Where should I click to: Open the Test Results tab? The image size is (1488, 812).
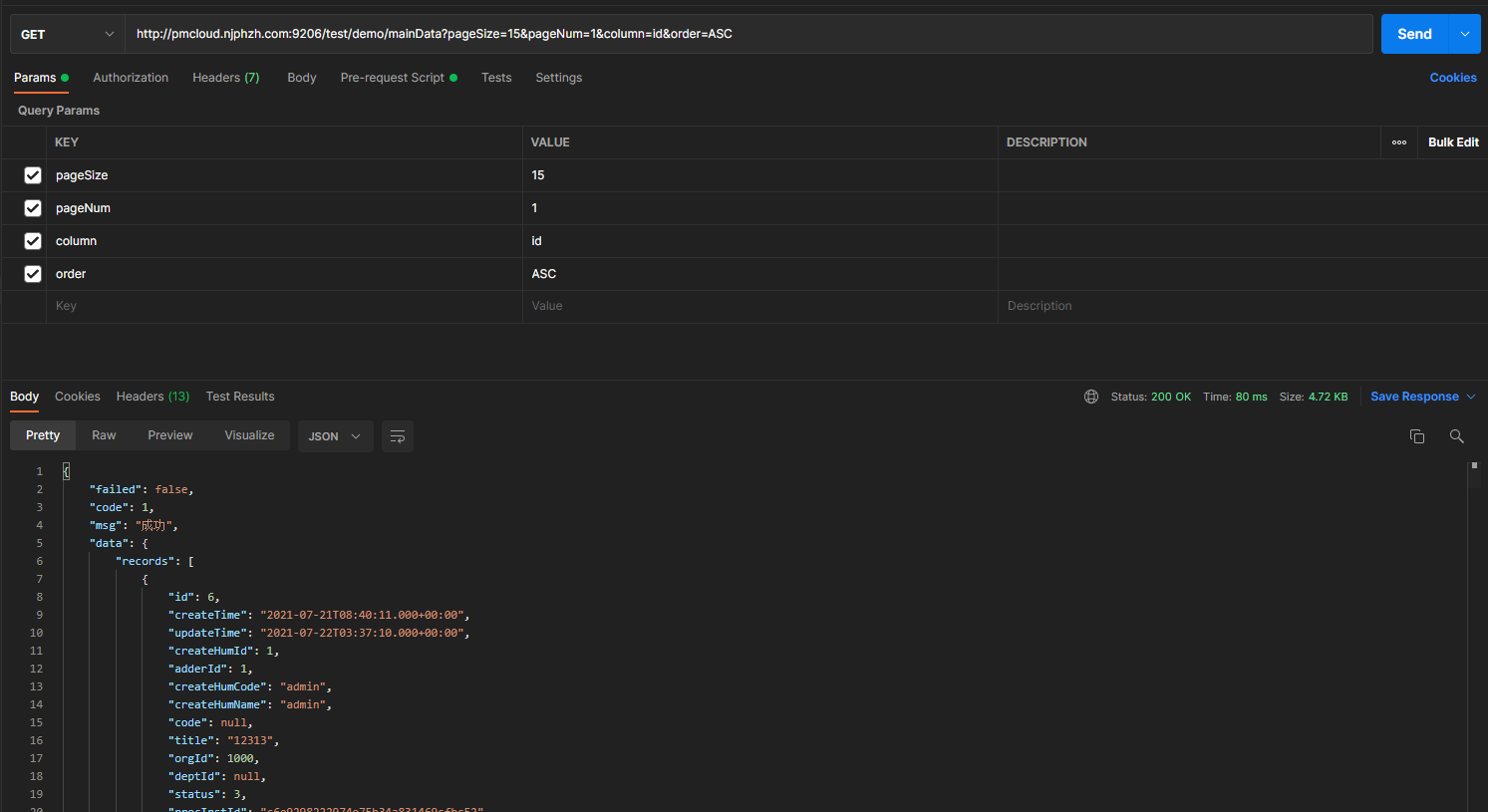(240, 397)
